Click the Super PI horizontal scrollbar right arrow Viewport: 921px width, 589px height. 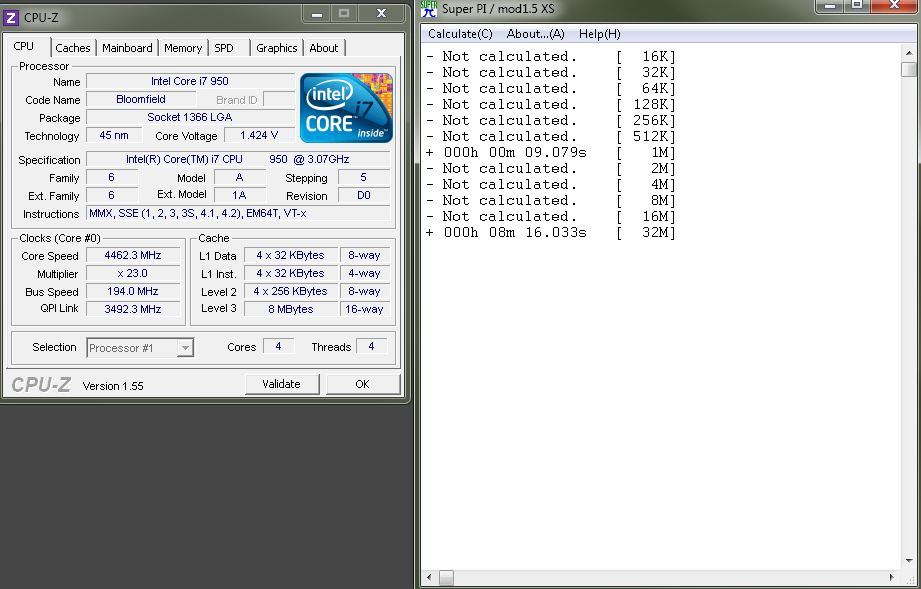(891, 577)
